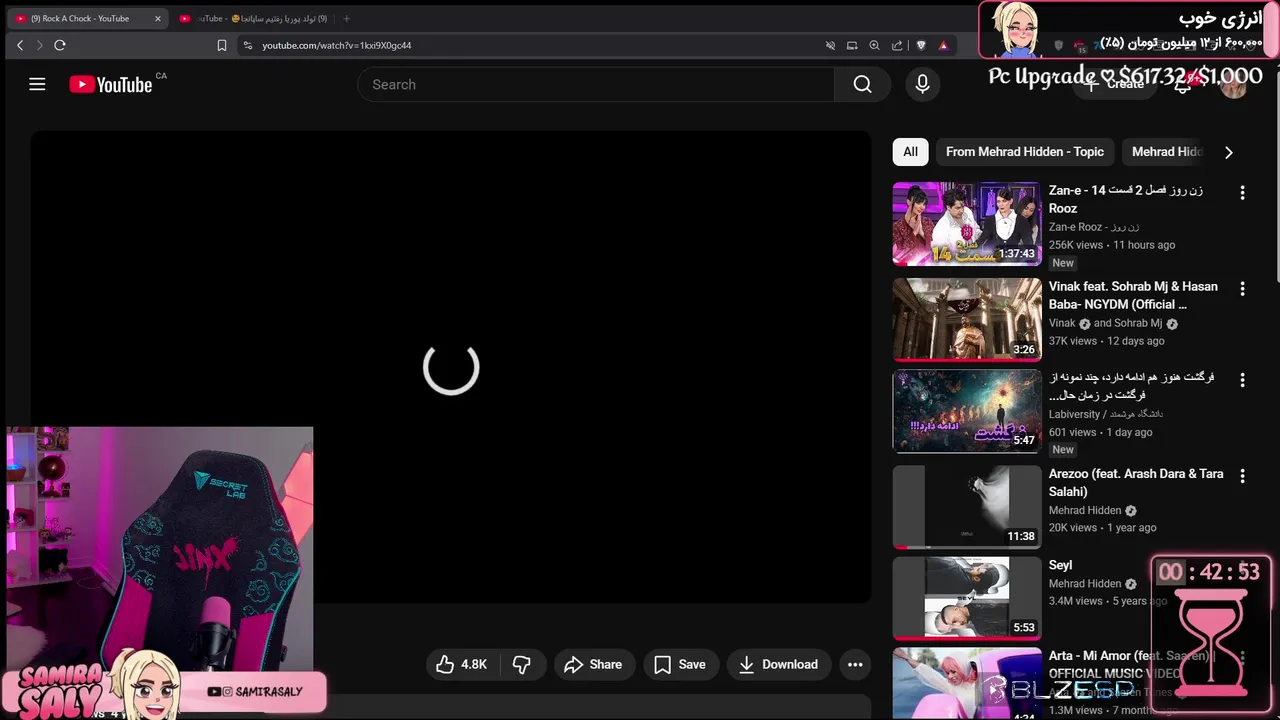Save the video to a playlist

click(x=680, y=664)
